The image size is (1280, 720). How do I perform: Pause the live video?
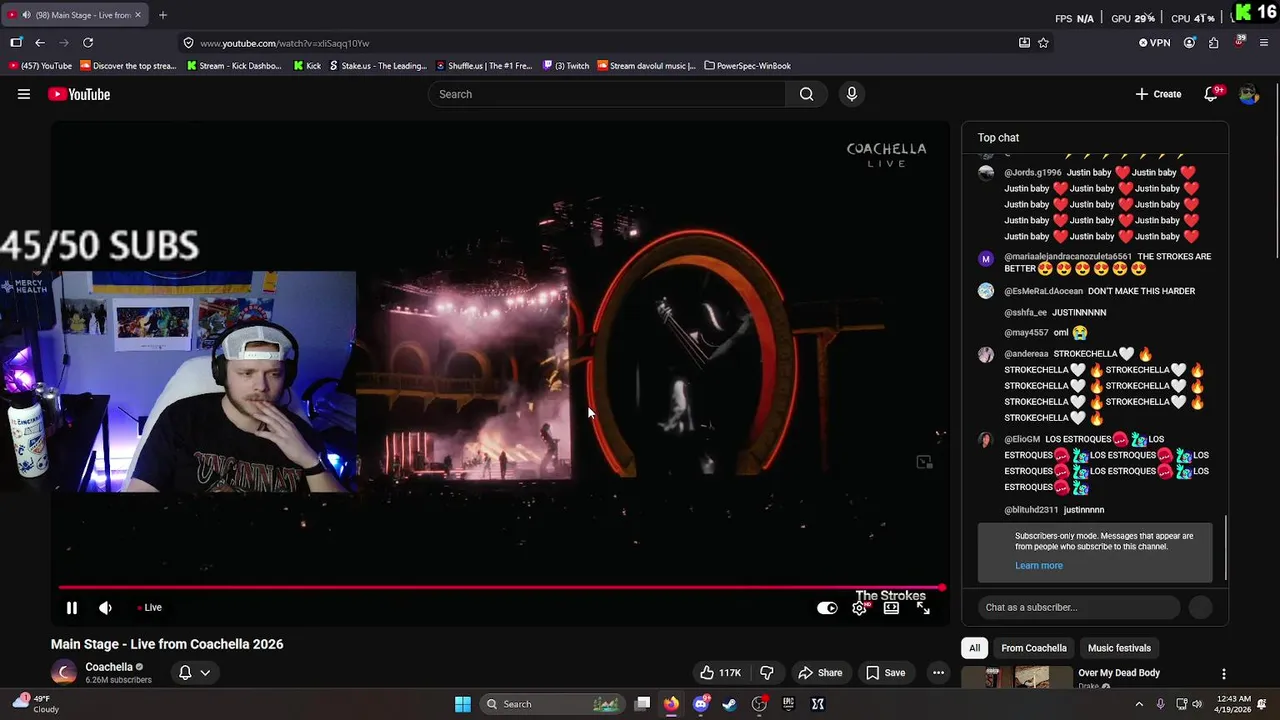(72, 608)
